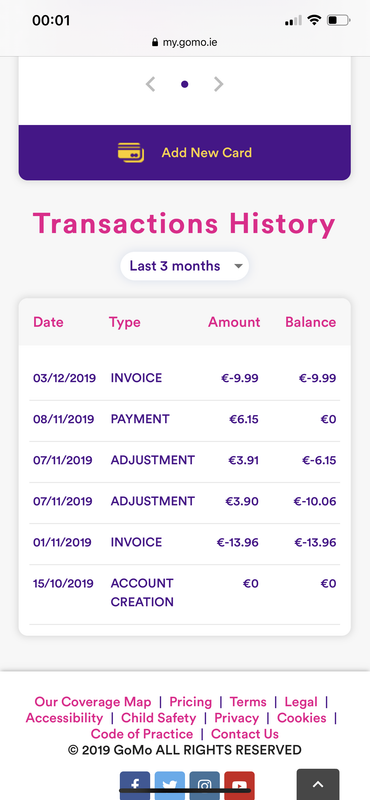The height and width of the screenshot is (800, 370).
Task: Open Our Coverage Map link
Action: 93,702
